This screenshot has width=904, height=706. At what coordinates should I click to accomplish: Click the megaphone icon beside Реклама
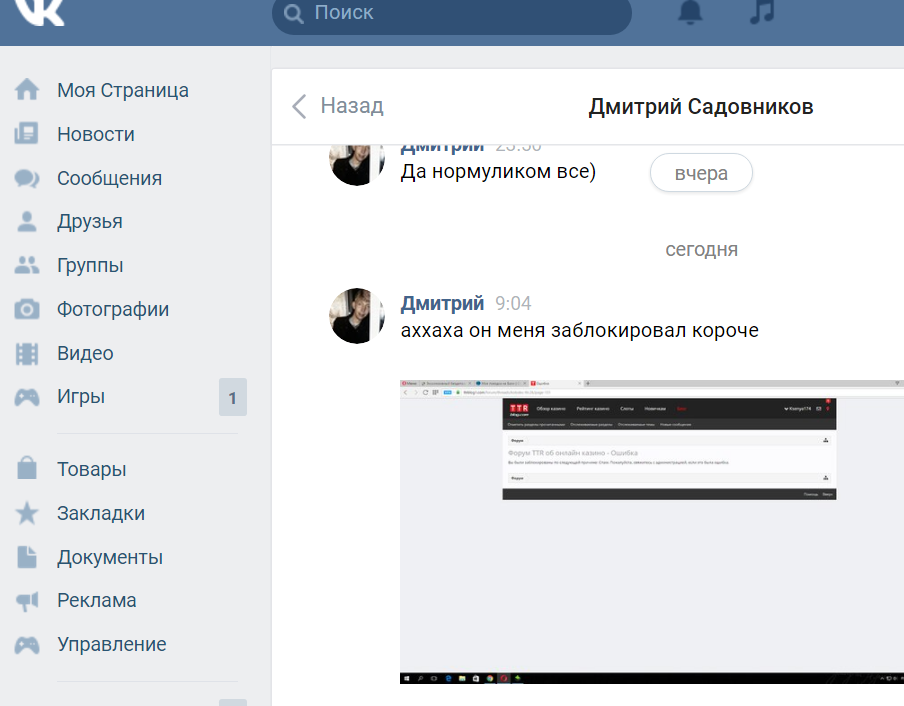tap(29, 600)
